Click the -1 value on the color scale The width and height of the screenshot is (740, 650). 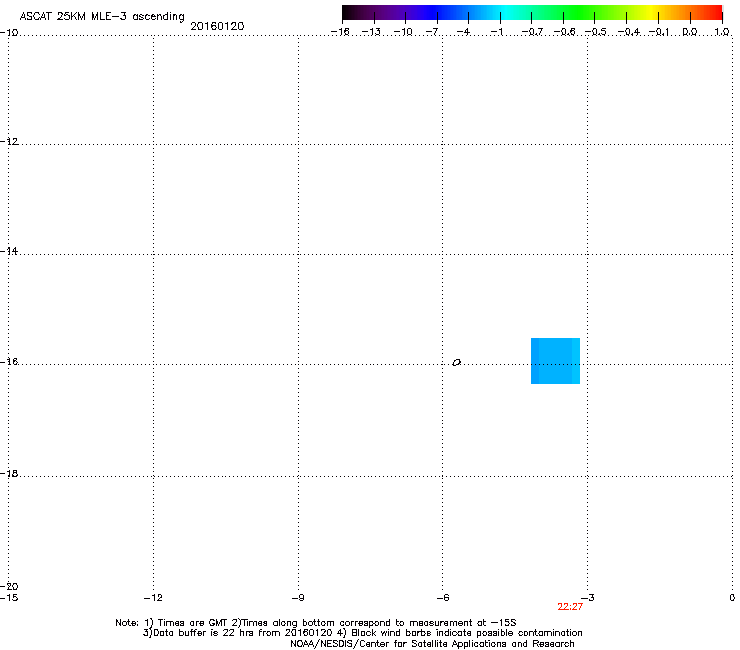coord(498,32)
